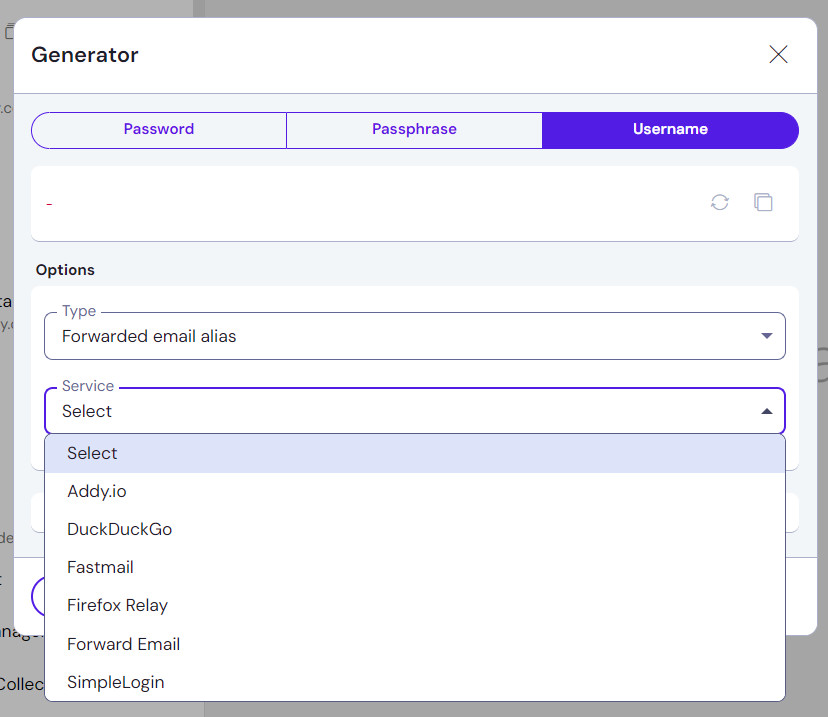Screen dimensions: 828x717
Task: Pick SimpleLogin as the service
Action: [x=115, y=682]
